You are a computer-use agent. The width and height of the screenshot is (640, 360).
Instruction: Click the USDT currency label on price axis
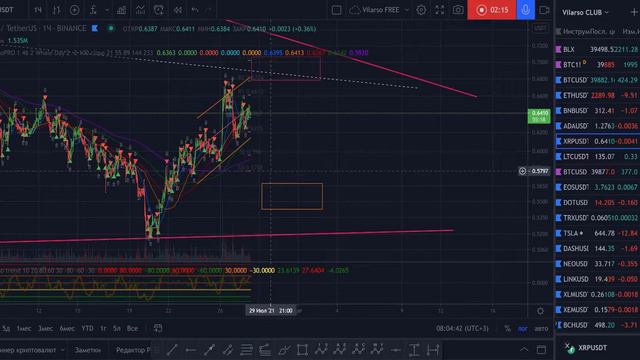[540, 28]
